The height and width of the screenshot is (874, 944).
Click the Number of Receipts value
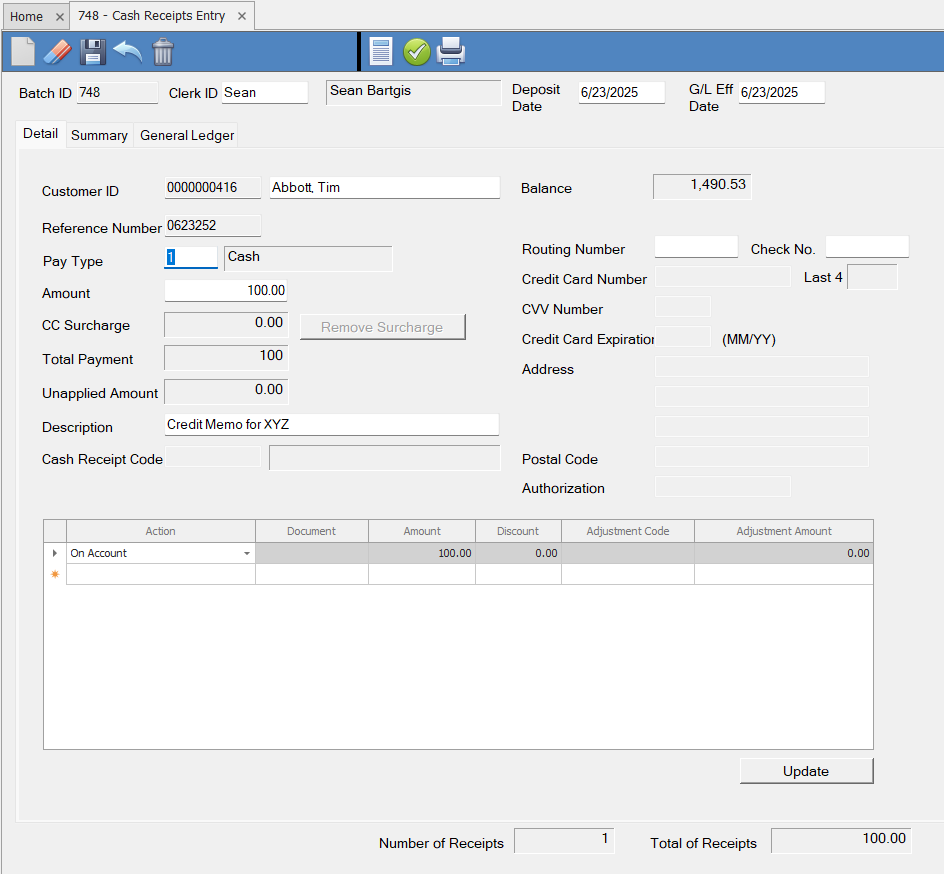(564, 840)
